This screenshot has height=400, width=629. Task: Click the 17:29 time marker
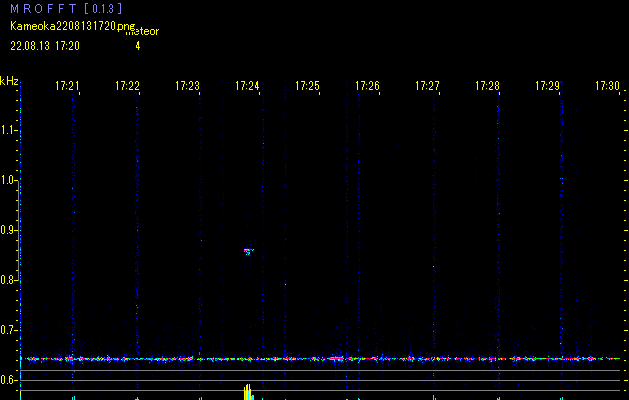click(547, 86)
